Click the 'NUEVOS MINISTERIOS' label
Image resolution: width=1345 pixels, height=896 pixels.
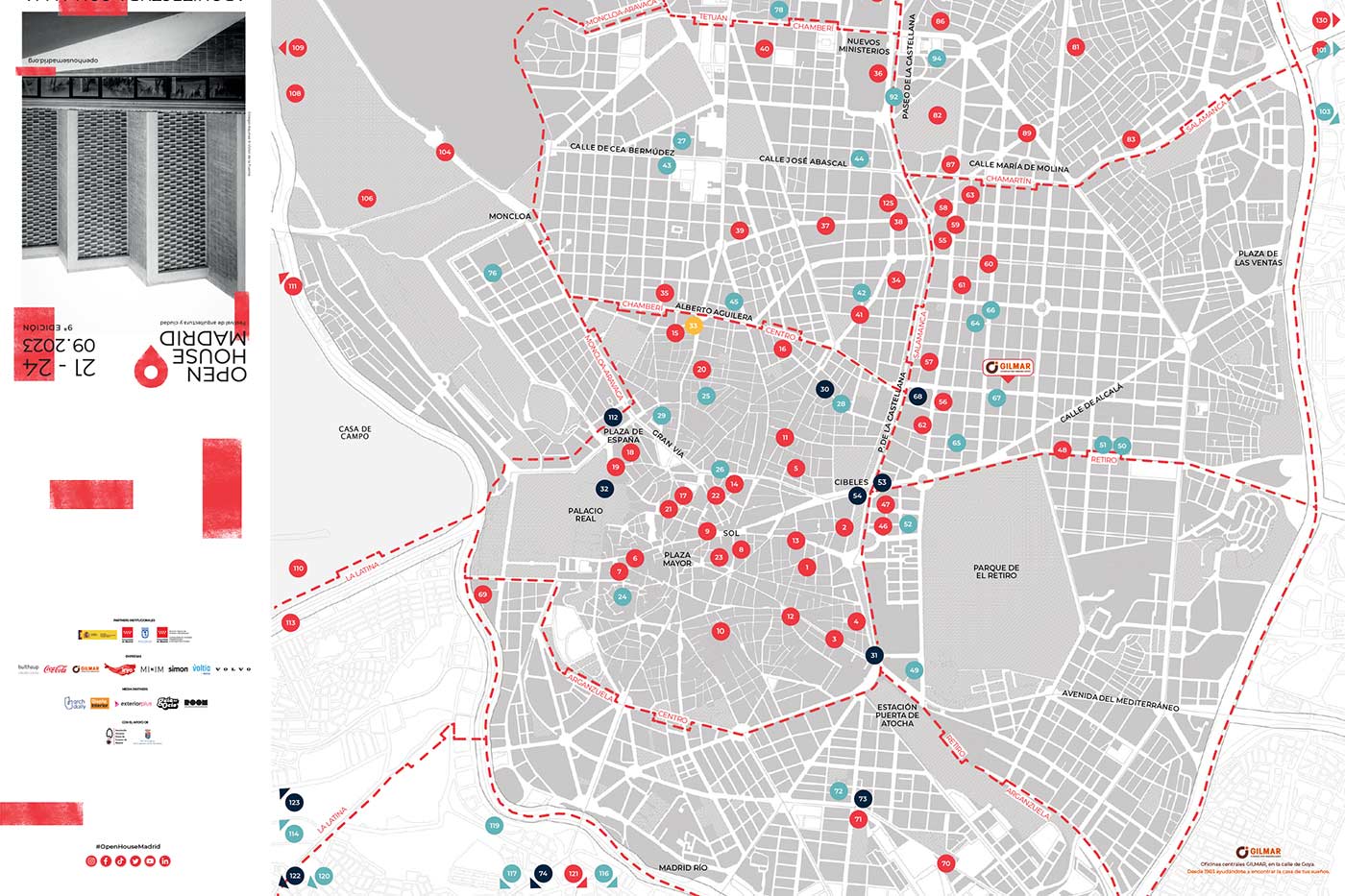(864, 46)
